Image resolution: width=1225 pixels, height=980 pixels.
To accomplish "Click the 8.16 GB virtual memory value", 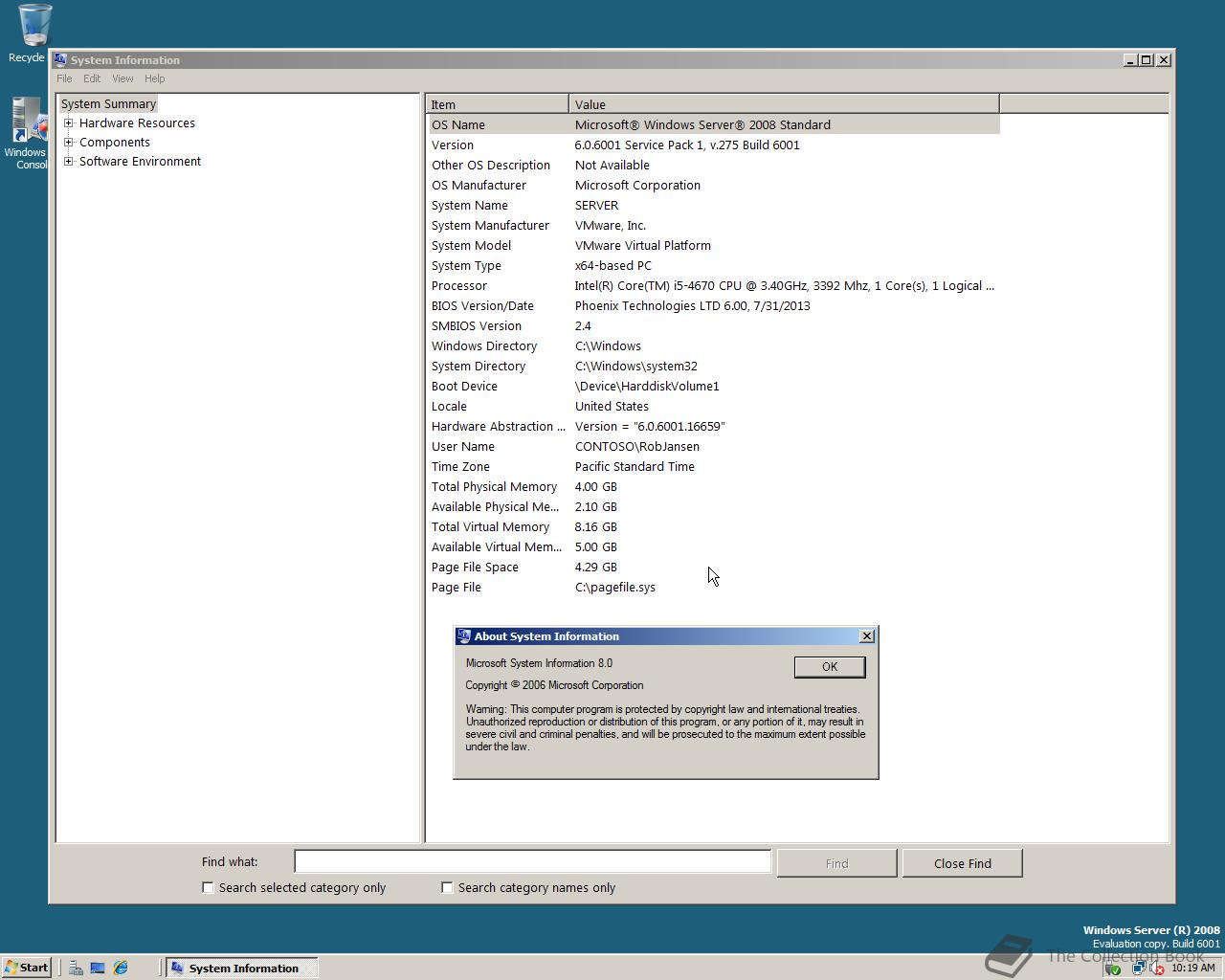I will (595, 527).
